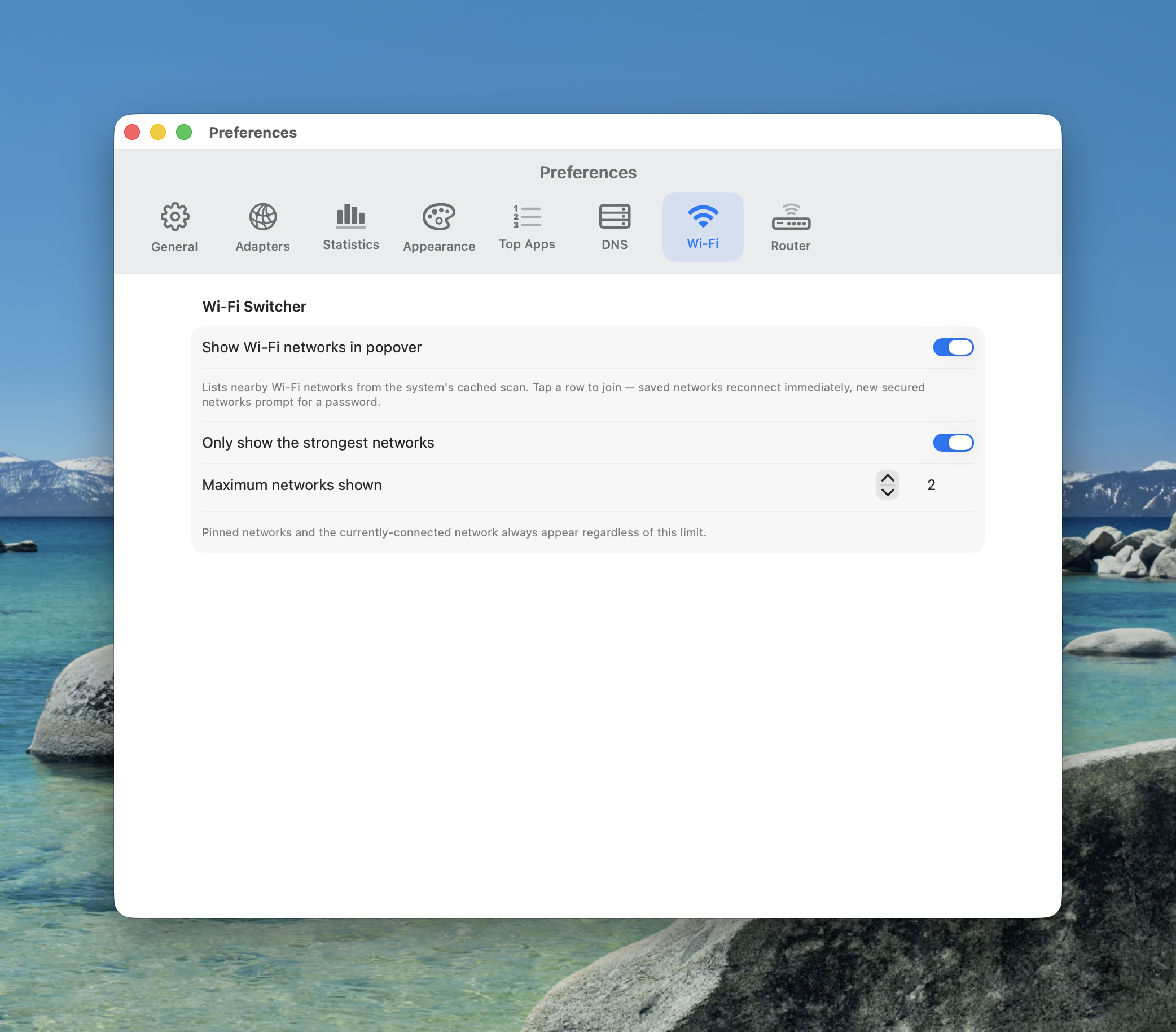This screenshot has width=1176, height=1032.
Task: Decrease maximum networks shown with down arrow
Action: 887,492
